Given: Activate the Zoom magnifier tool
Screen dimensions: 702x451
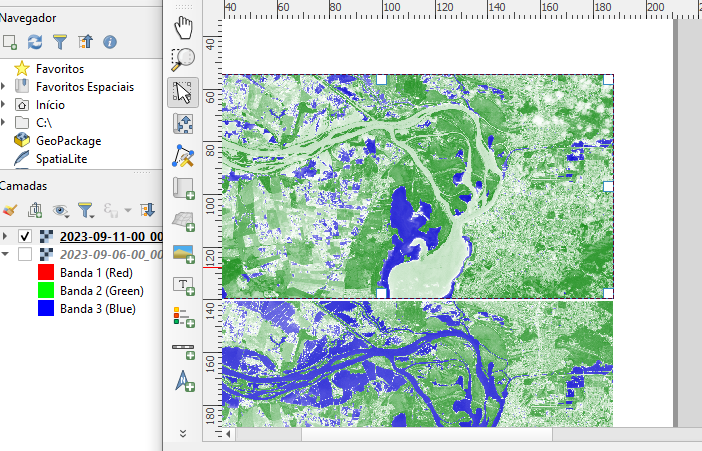Looking at the screenshot, I should pyautogui.click(x=183, y=59).
